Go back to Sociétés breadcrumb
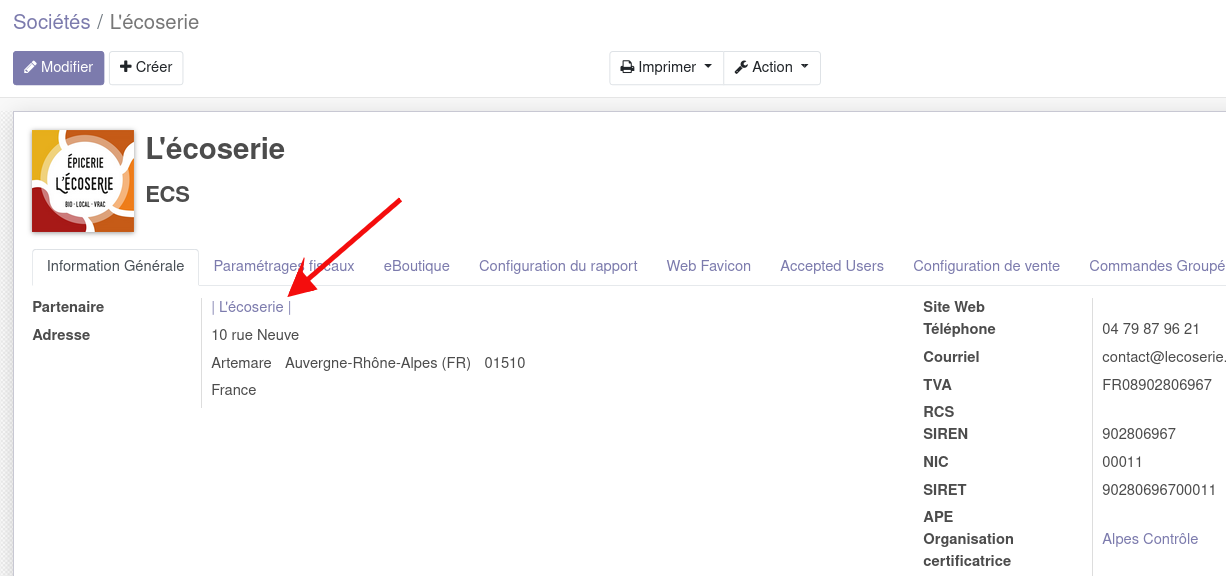Viewport: 1226px width, 576px height. pyautogui.click(x=51, y=22)
